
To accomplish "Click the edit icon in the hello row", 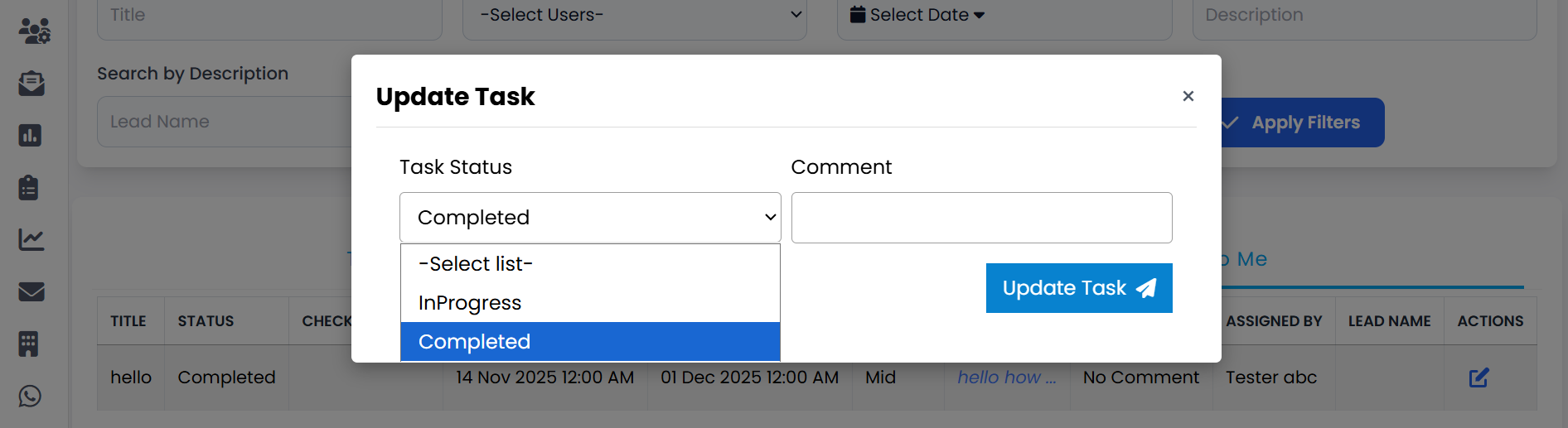I will coord(1478,378).
